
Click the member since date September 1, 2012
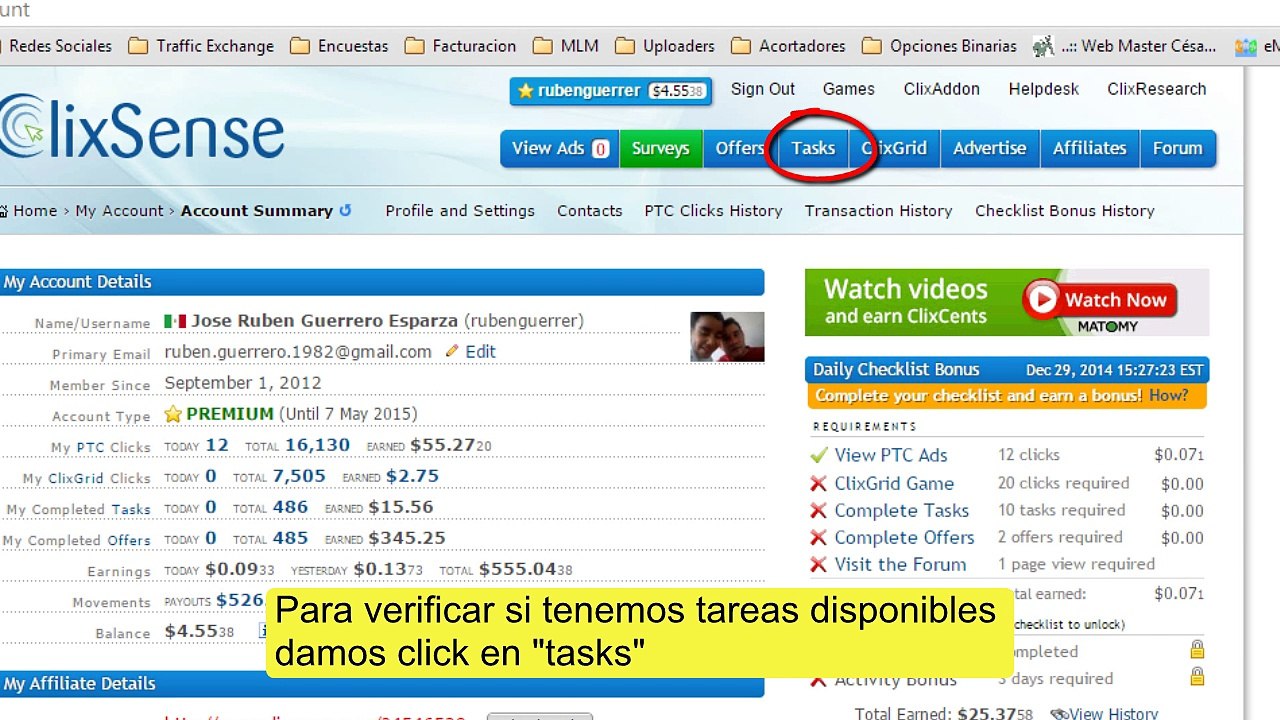(243, 383)
